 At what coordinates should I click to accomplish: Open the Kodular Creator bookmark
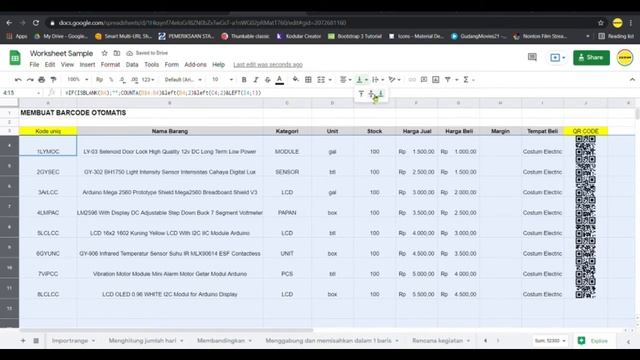(299, 36)
